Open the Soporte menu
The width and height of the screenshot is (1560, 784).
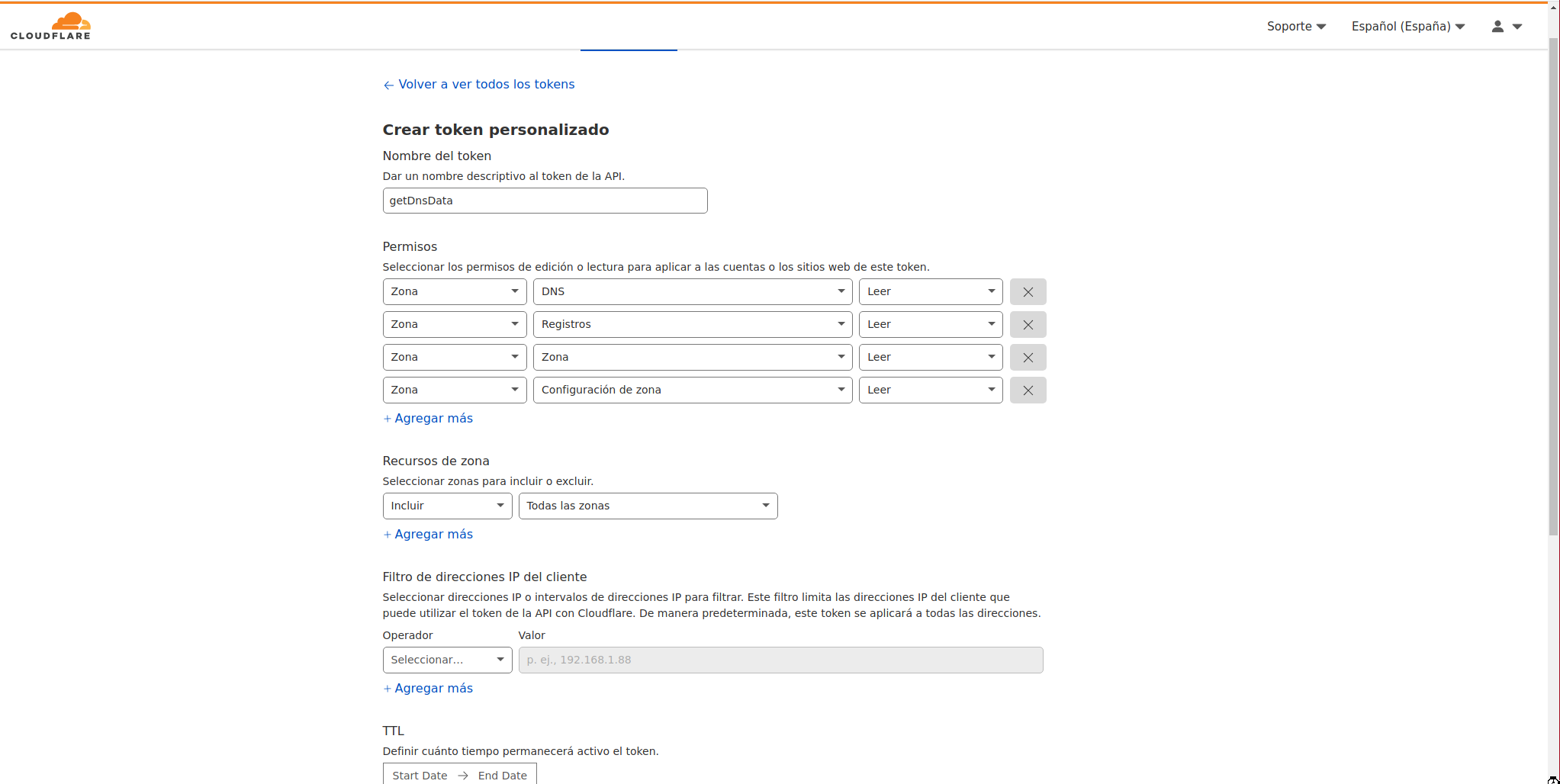tap(1295, 26)
